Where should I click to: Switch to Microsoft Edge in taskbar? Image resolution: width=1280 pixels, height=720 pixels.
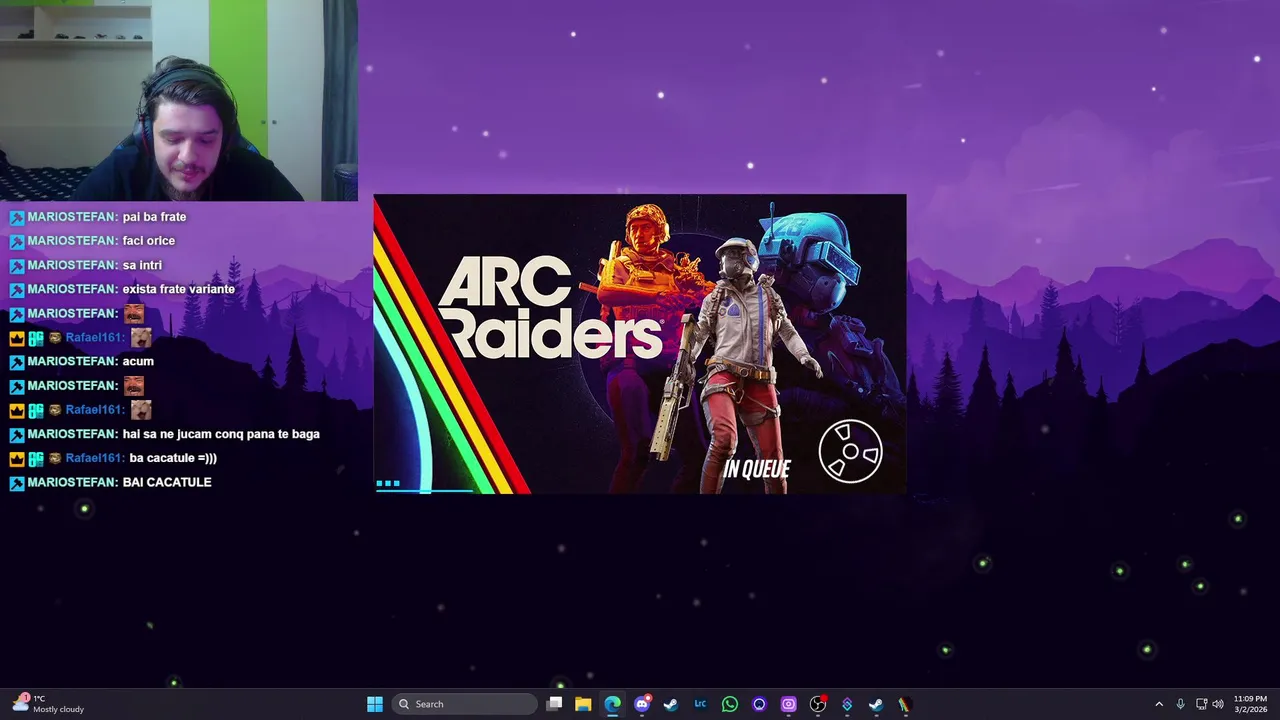pyautogui.click(x=612, y=704)
